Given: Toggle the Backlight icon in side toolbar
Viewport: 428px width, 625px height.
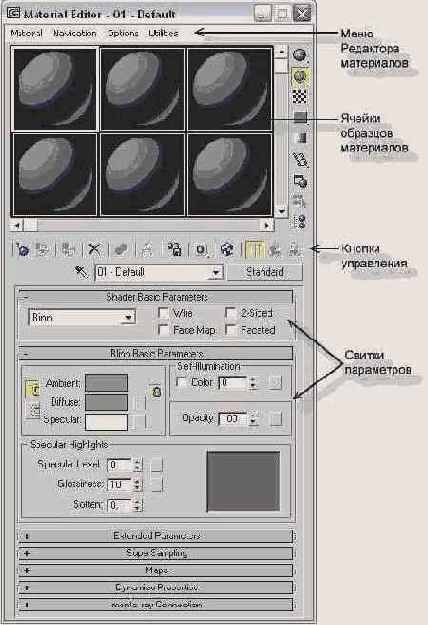Looking at the screenshot, I should tap(300, 75).
